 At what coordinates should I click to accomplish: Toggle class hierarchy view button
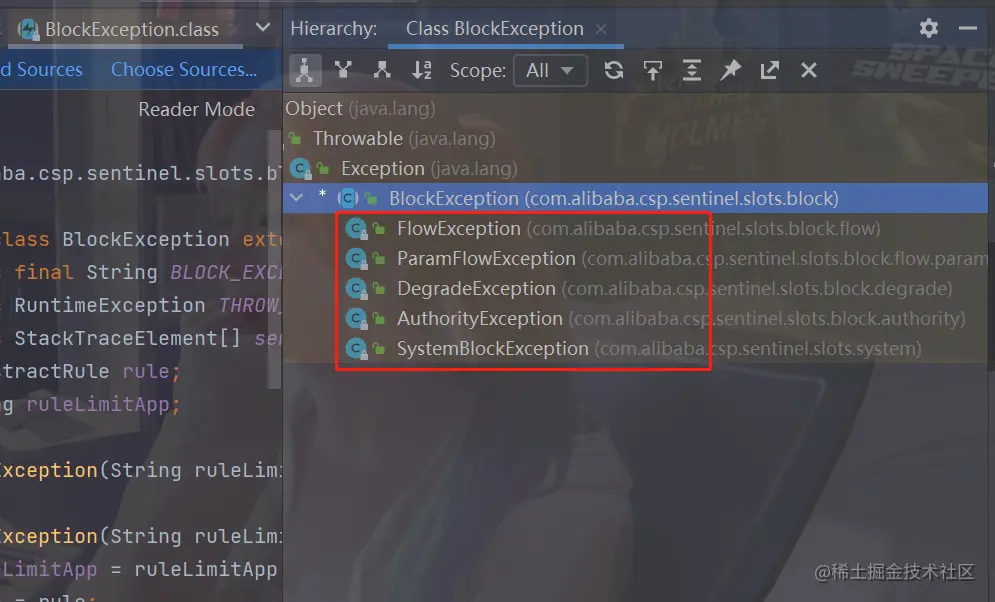tap(305, 70)
